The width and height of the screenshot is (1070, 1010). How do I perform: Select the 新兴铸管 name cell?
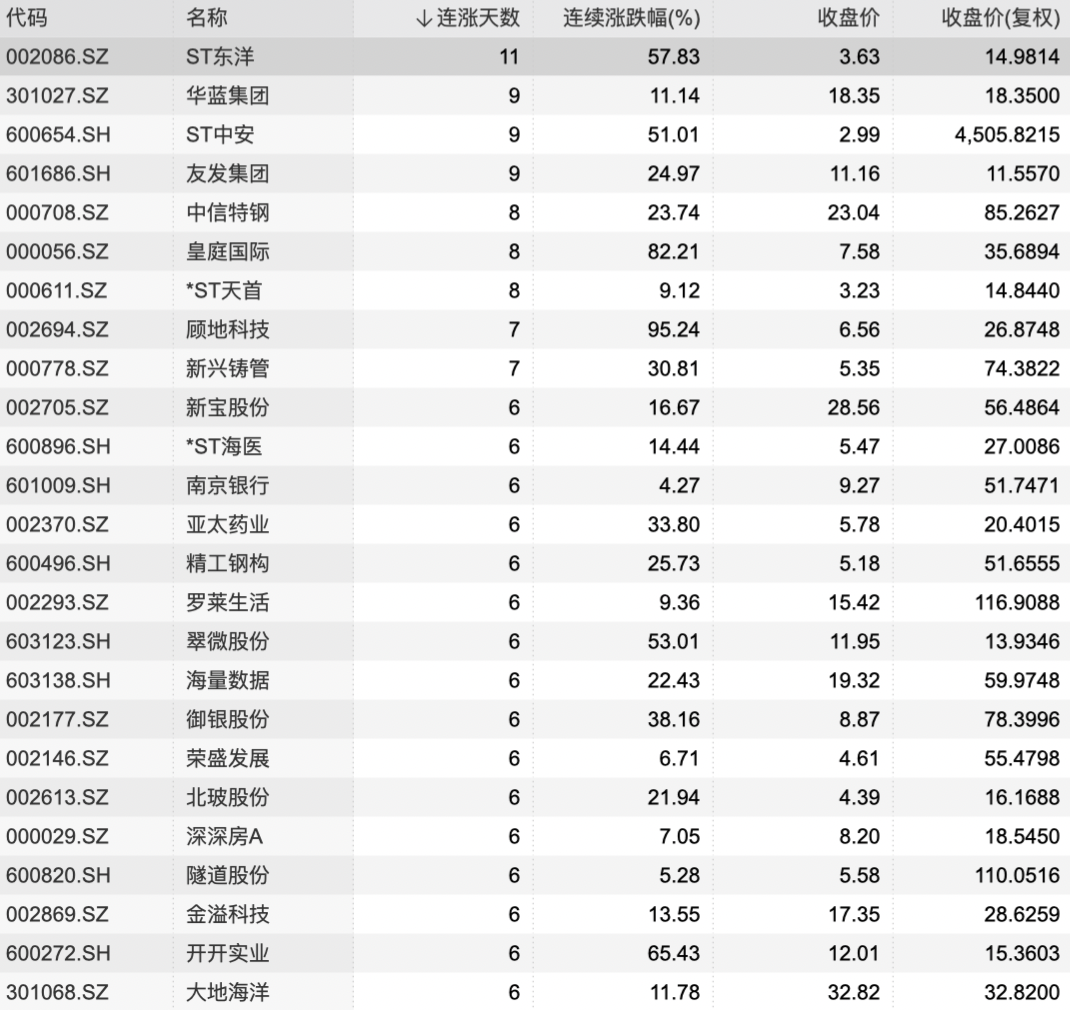point(227,368)
